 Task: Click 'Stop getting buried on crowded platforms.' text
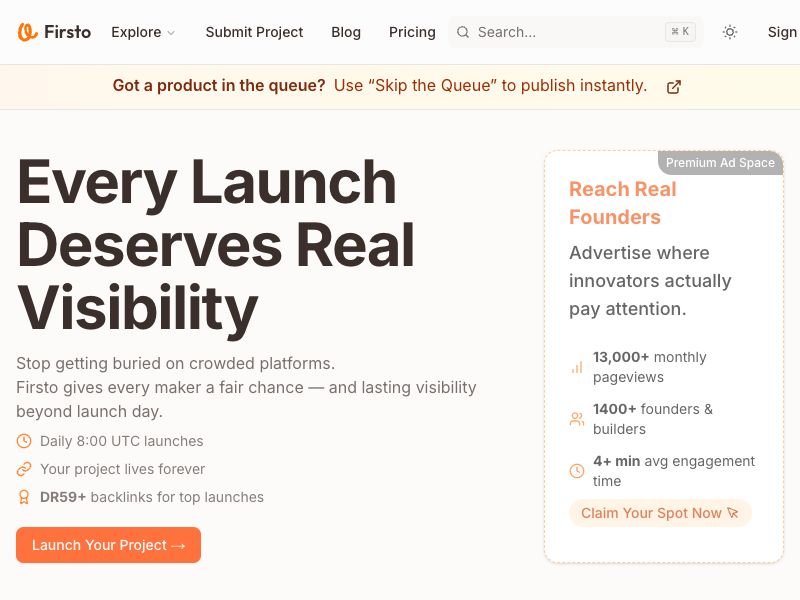[x=176, y=363]
